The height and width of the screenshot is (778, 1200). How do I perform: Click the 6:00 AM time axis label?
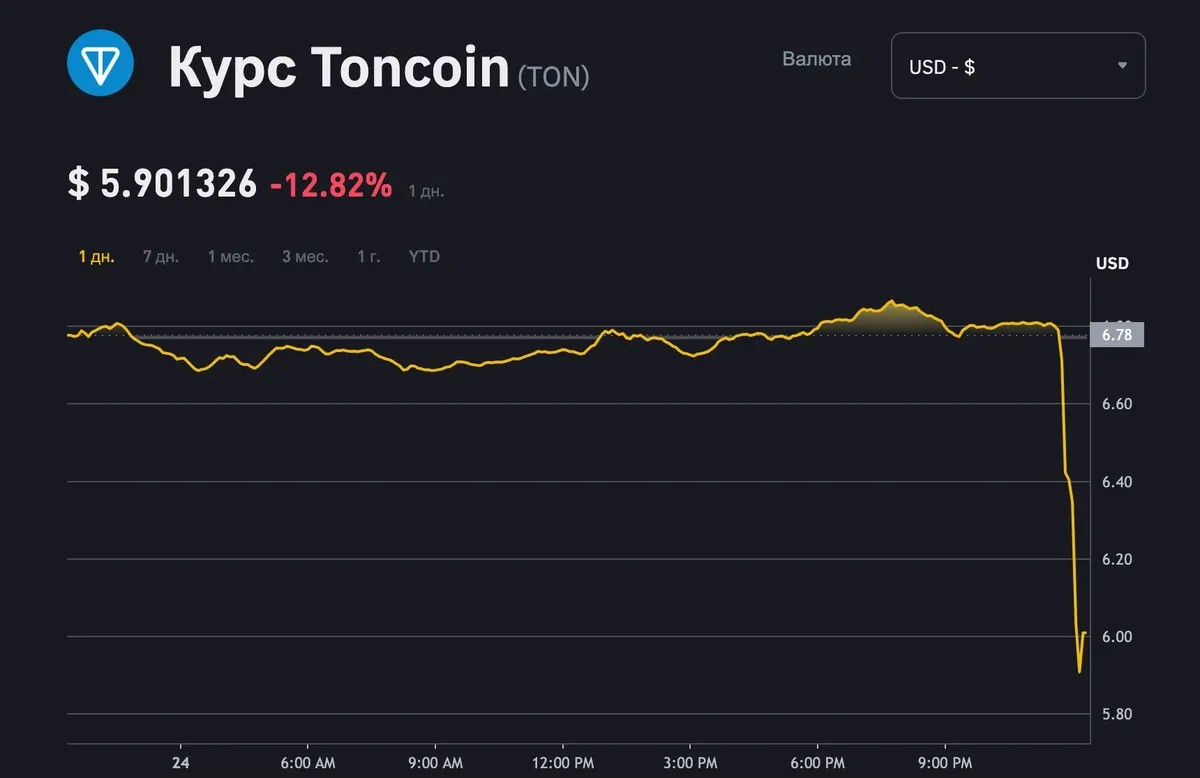(306, 763)
